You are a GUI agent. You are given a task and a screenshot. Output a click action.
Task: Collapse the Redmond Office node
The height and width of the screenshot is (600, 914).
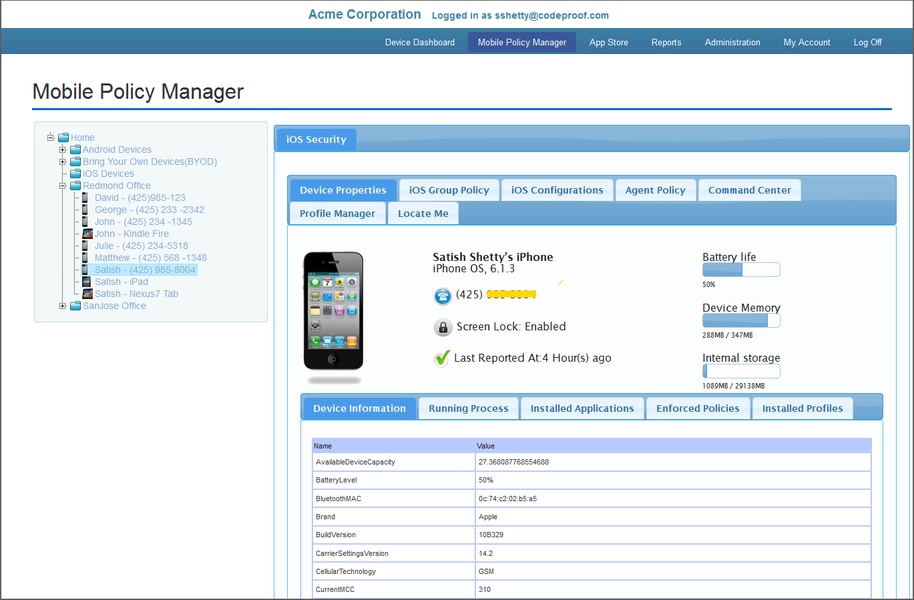click(62, 186)
